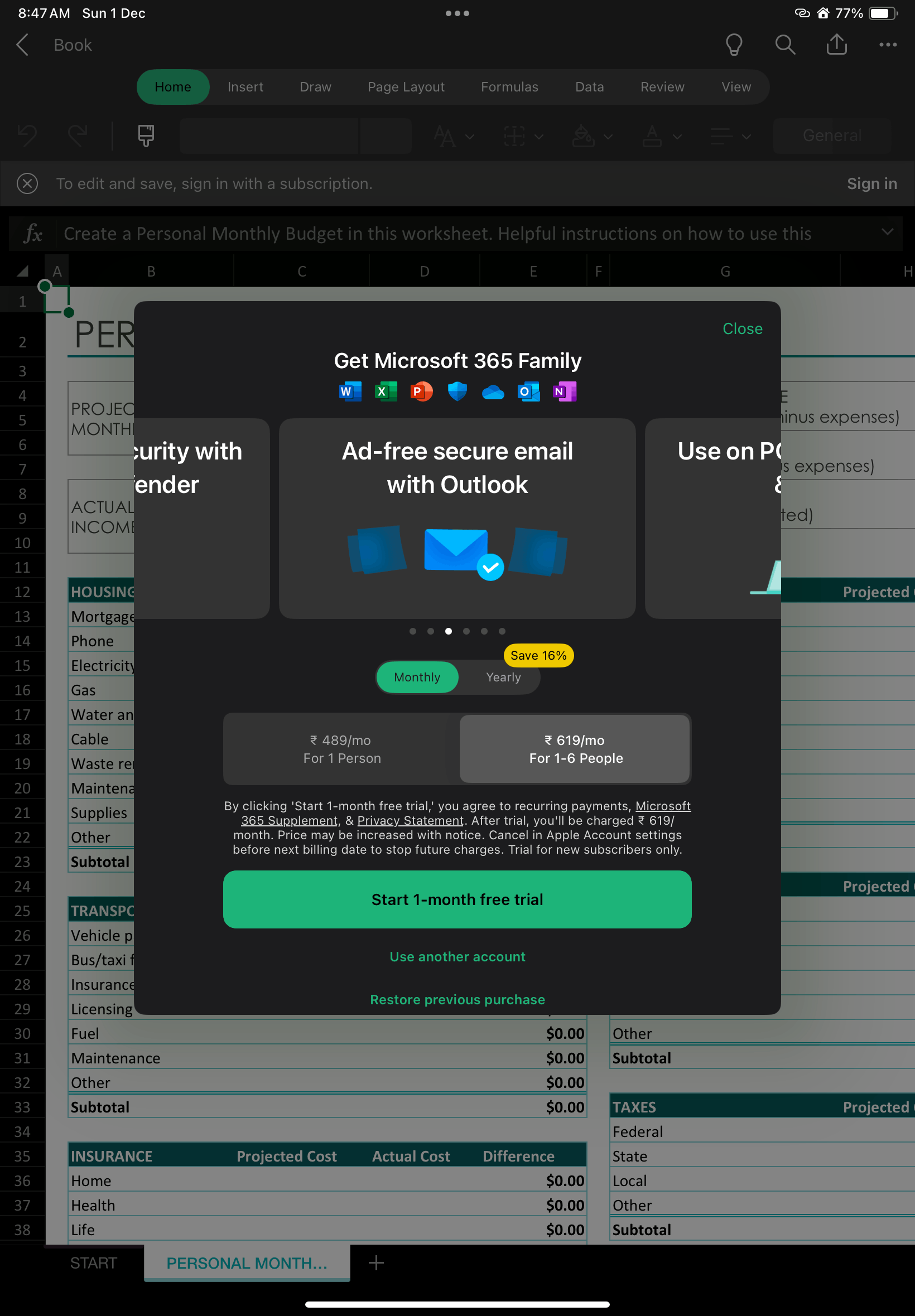The image size is (915, 1316).
Task: Select row 30 header
Action: point(22,1033)
